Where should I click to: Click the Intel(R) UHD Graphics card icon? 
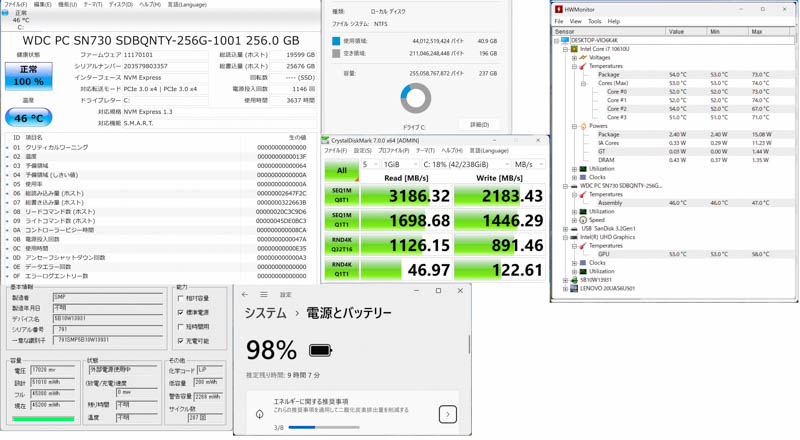574,237
